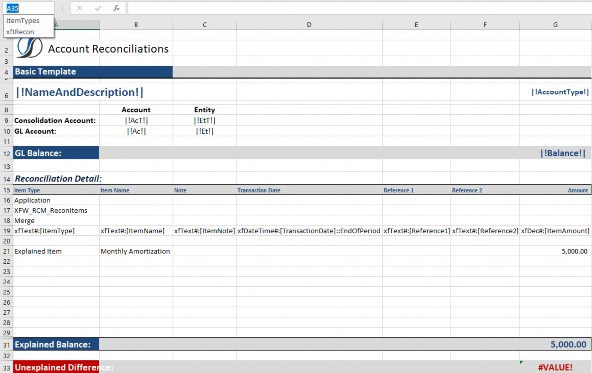Select the |!EtT!| cell

pyautogui.click(x=205, y=120)
